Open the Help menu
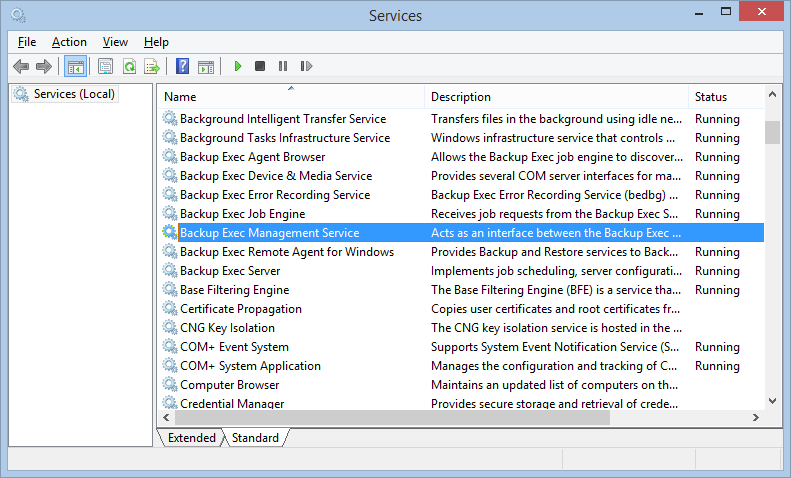This screenshot has height=478, width=791. (156, 42)
